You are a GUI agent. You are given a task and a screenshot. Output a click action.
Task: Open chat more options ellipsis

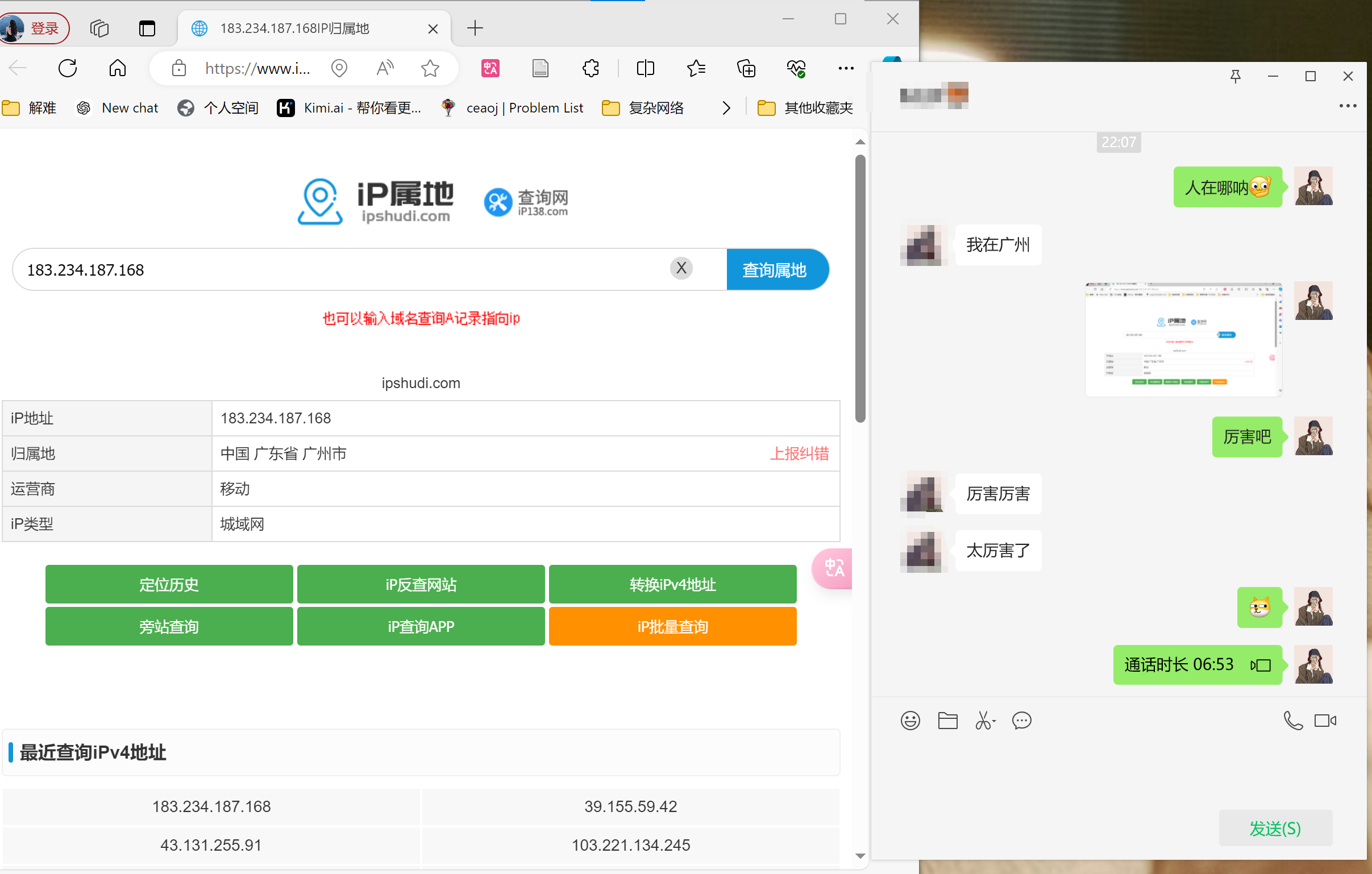point(1347,106)
